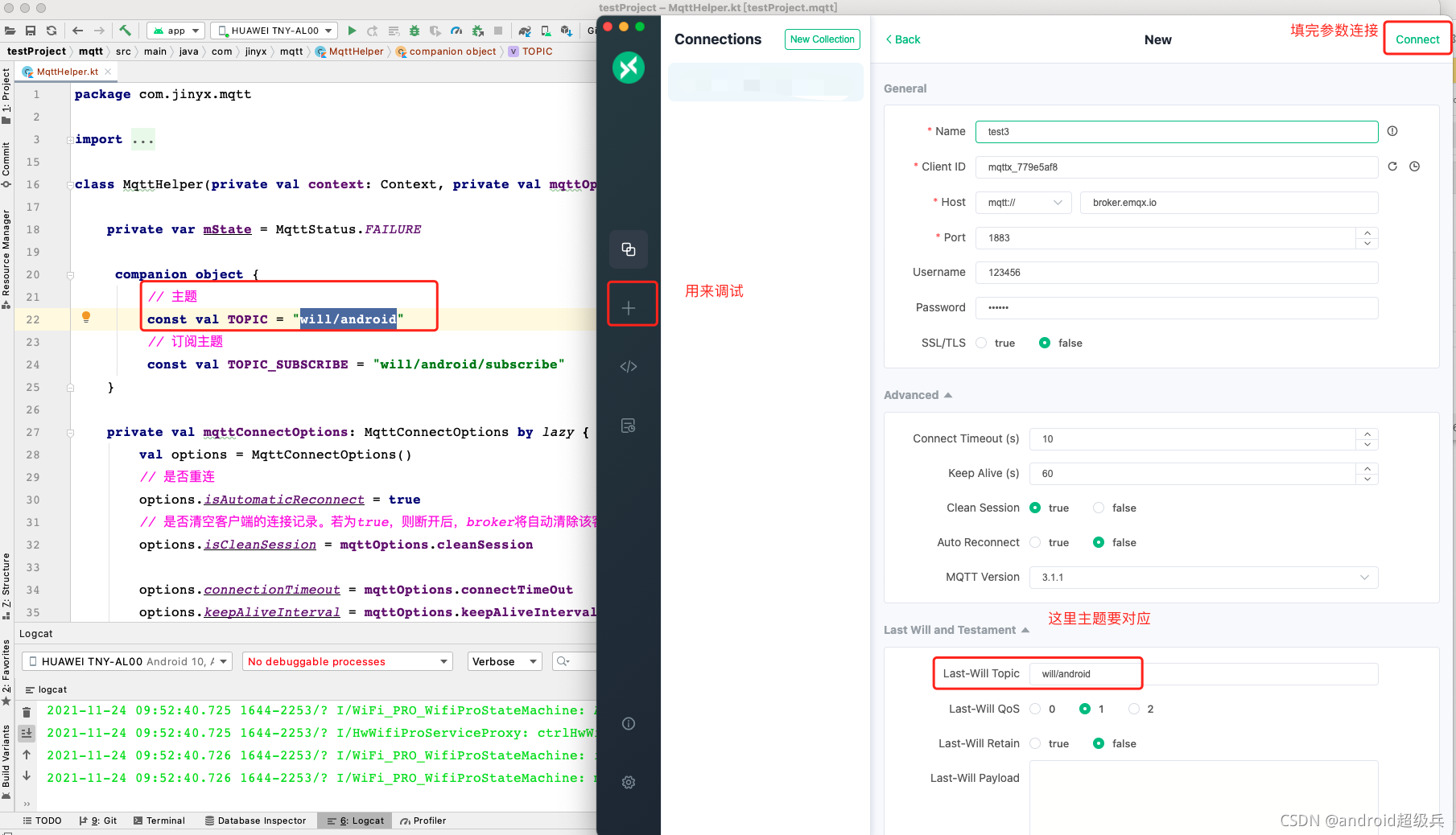1456x835 pixels.
Task: Sync project with Gradle files elephant icon
Action: point(525,31)
